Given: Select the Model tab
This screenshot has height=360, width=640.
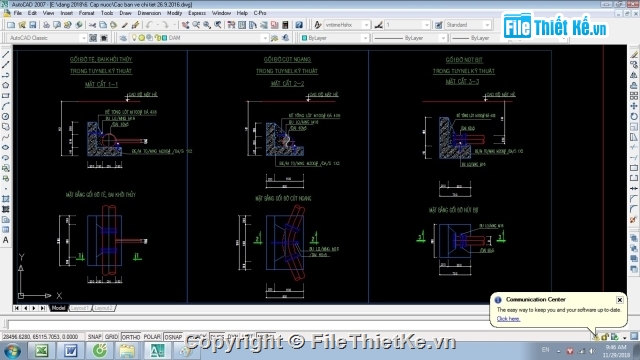Looking at the screenshot, I should (58, 308).
